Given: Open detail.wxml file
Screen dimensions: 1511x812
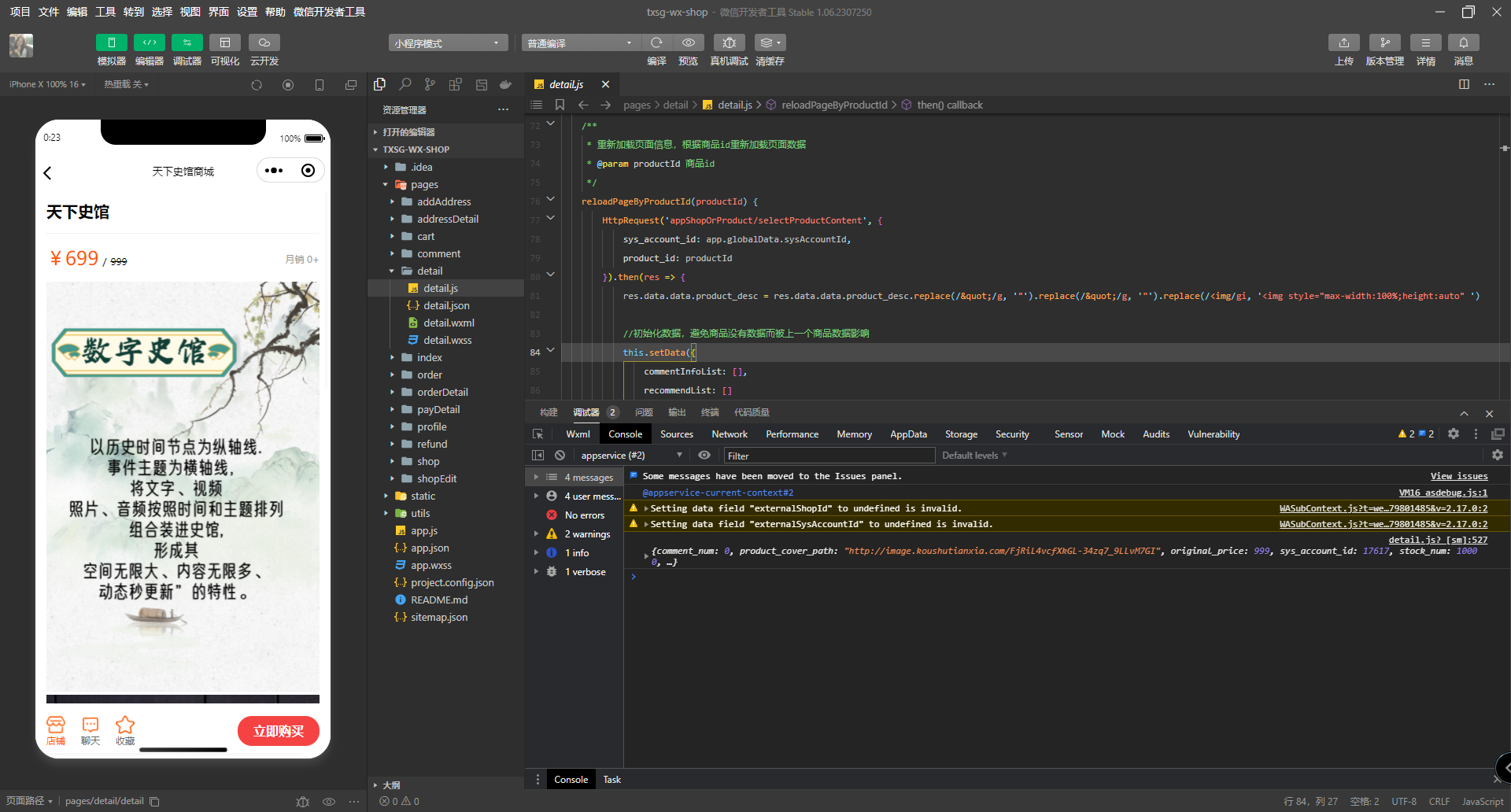Looking at the screenshot, I should click(449, 323).
